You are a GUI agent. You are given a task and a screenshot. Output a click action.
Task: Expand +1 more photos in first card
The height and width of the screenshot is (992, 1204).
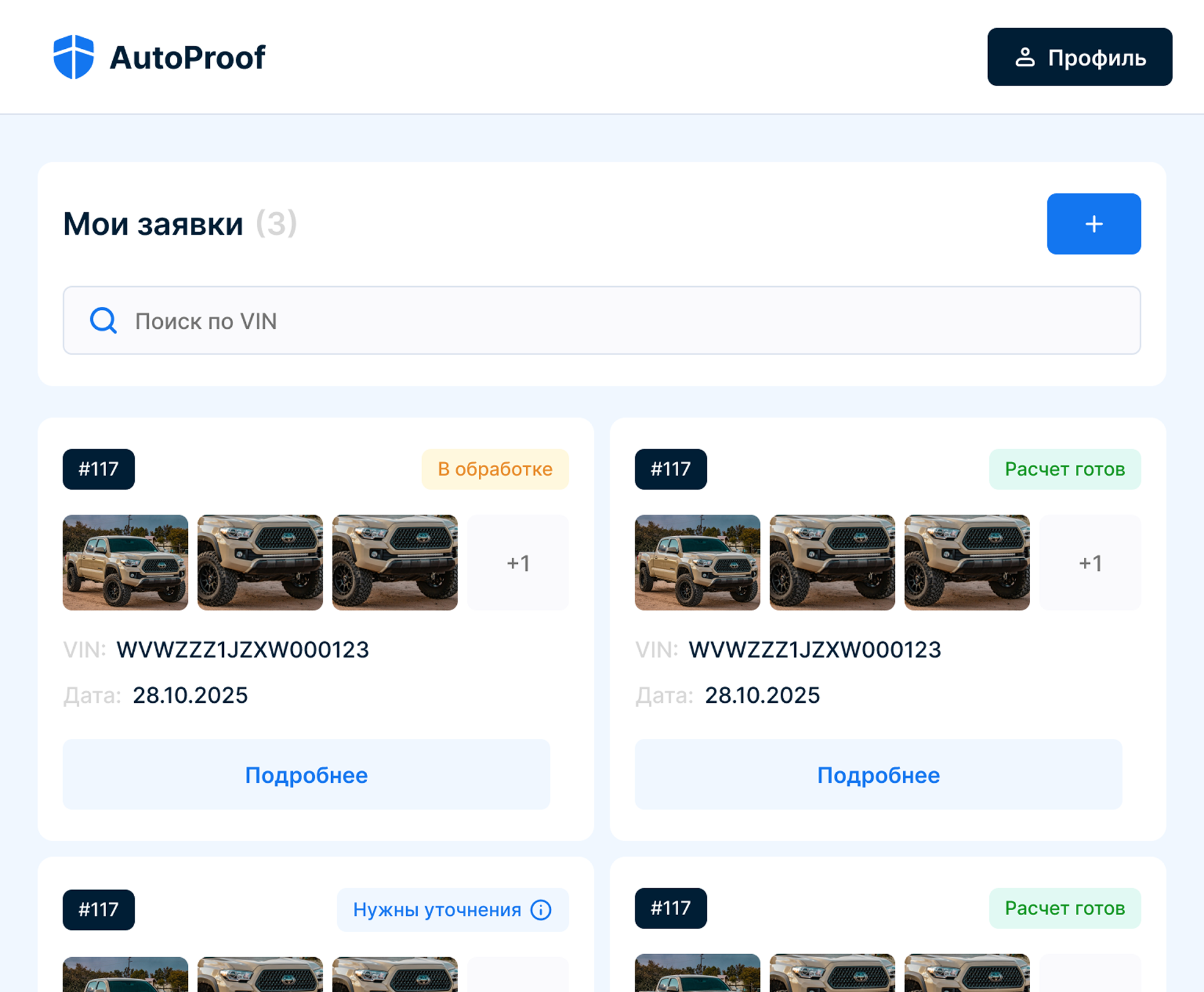518,562
